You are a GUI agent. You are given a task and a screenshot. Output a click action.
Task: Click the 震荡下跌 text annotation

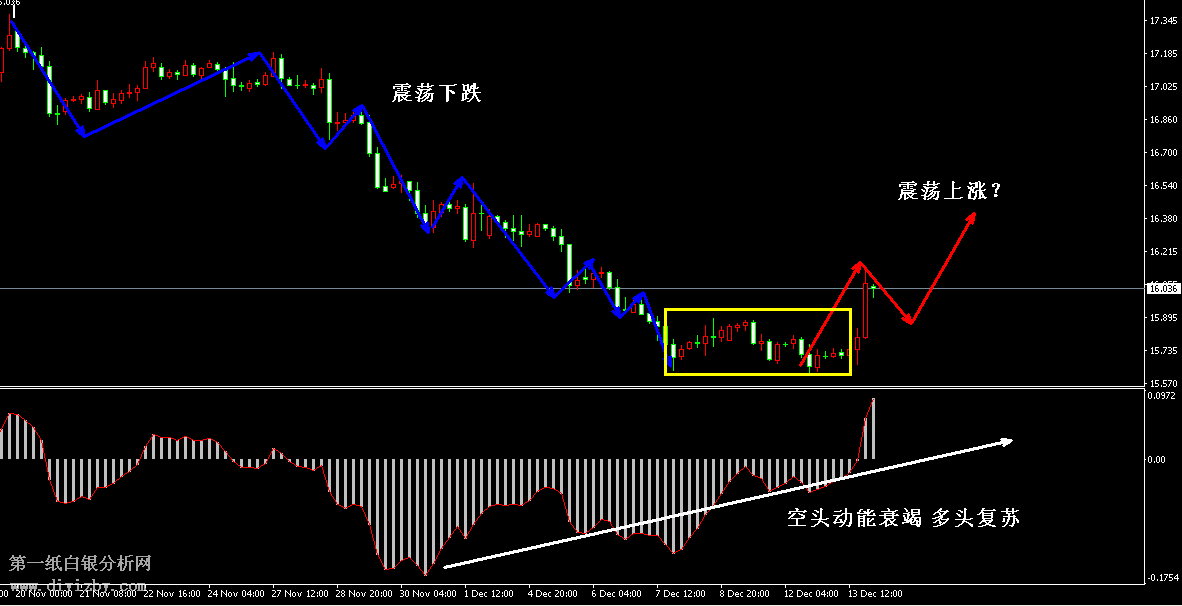coord(436,95)
